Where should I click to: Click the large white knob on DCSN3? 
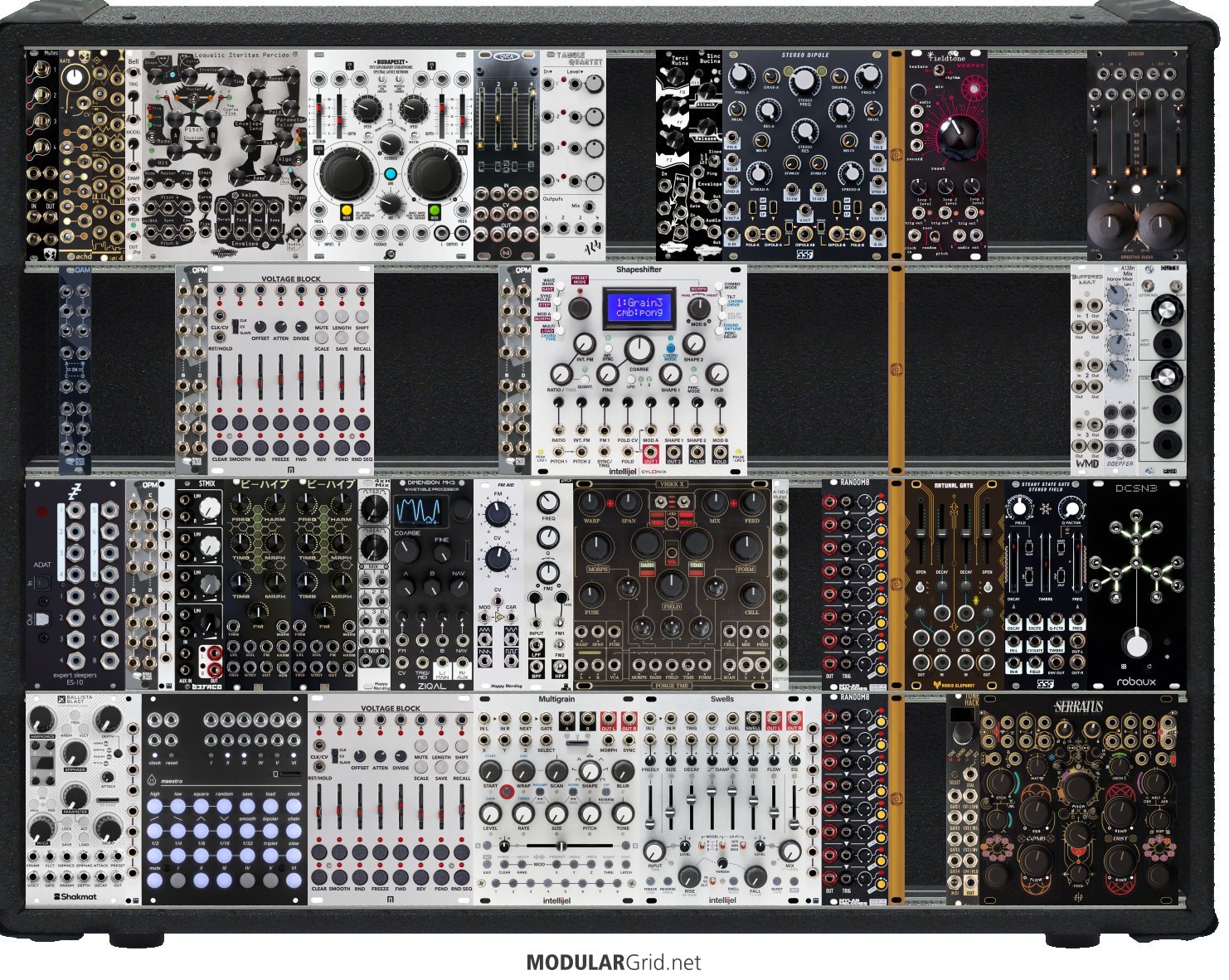[x=1138, y=643]
